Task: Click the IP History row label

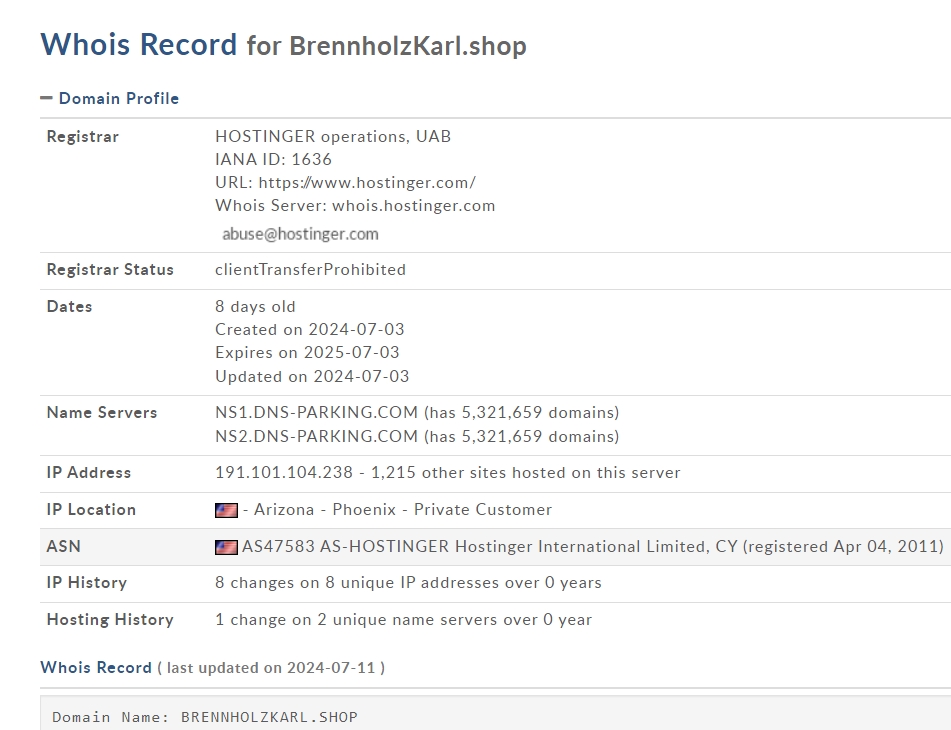Action: pyautogui.click(x=87, y=583)
